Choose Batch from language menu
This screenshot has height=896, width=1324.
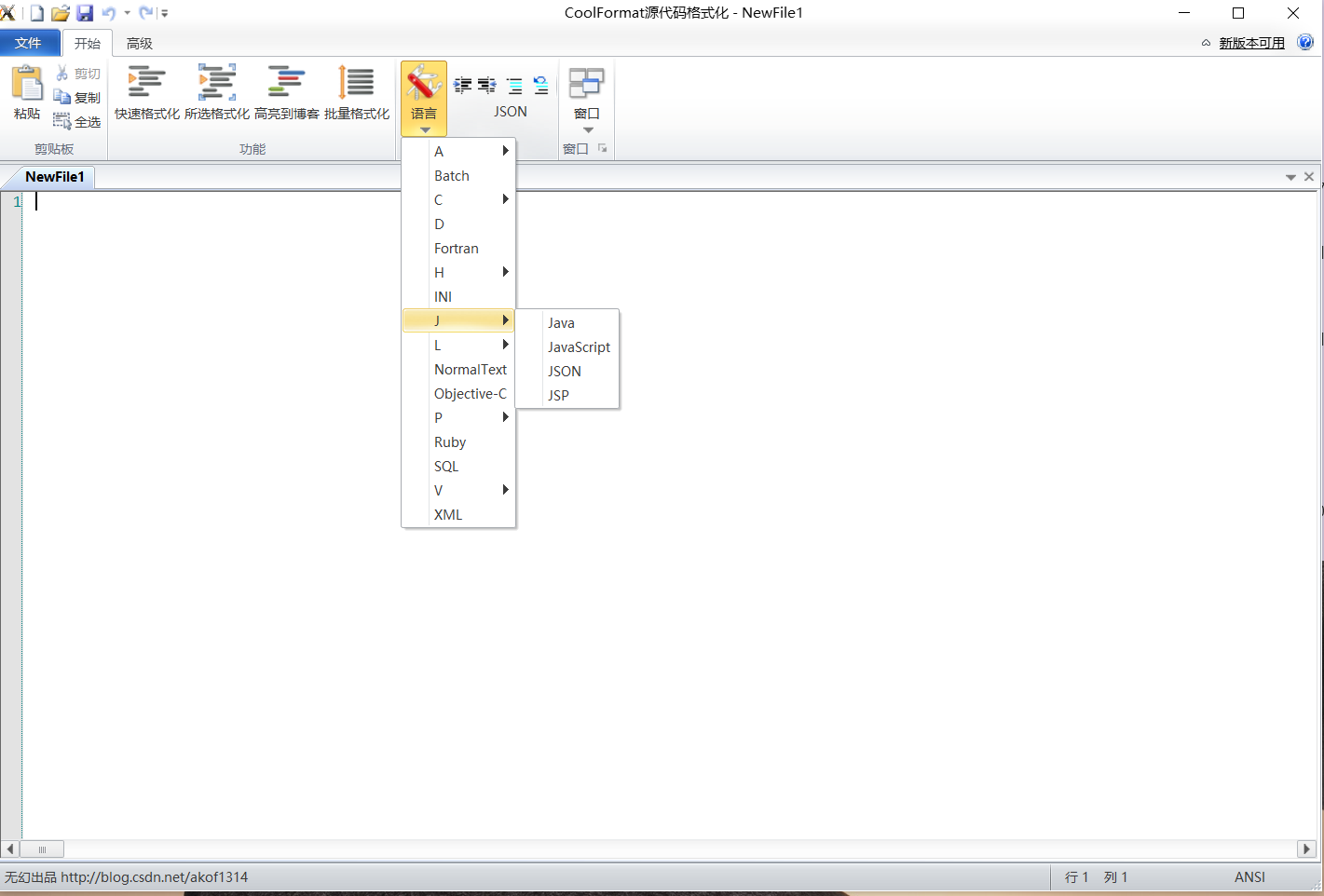tap(458, 175)
